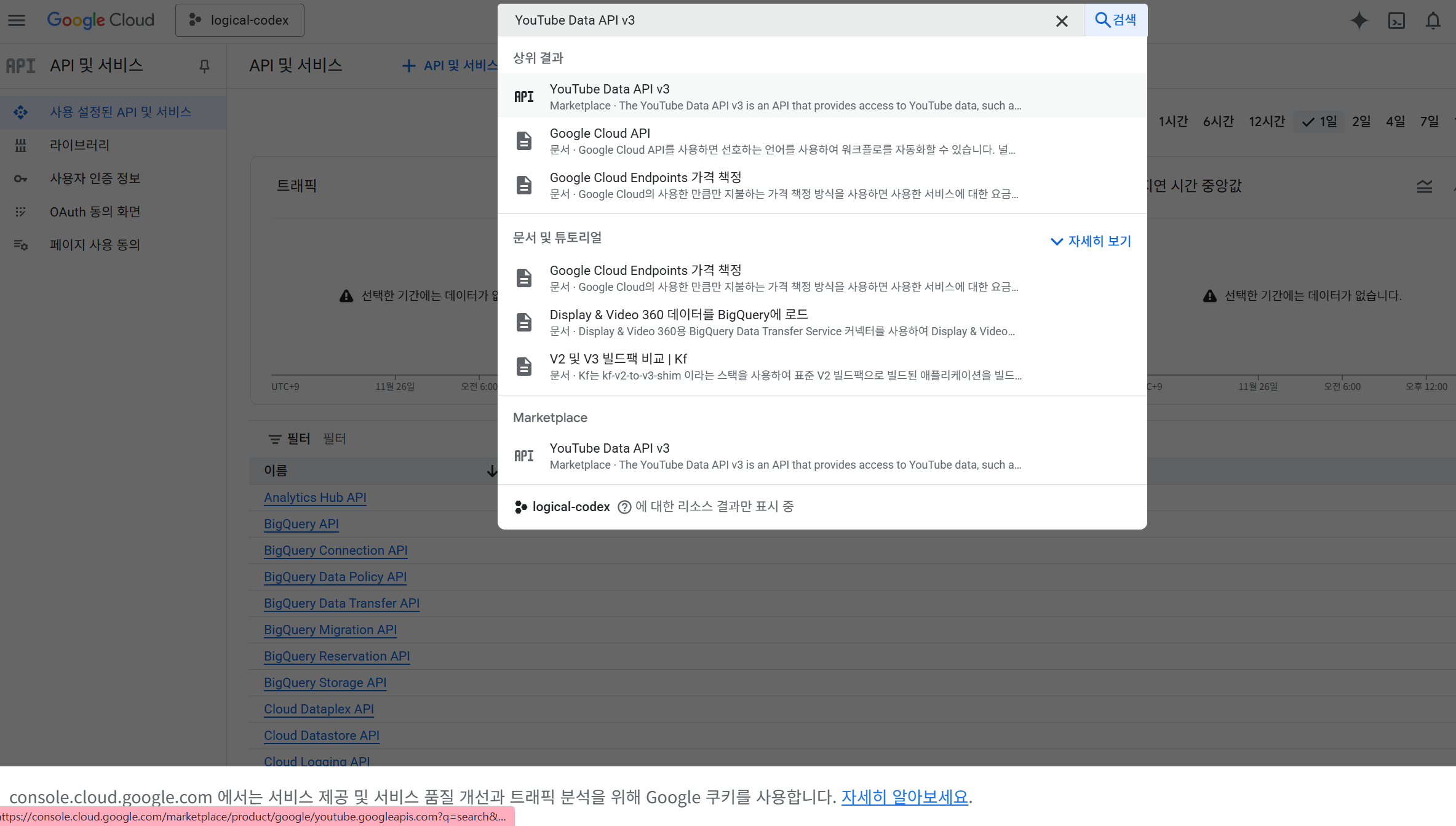Toggle chart legend icon in latency card
Image resolution: width=1456 pixels, height=826 pixels.
pyautogui.click(x=1424, y=186)
